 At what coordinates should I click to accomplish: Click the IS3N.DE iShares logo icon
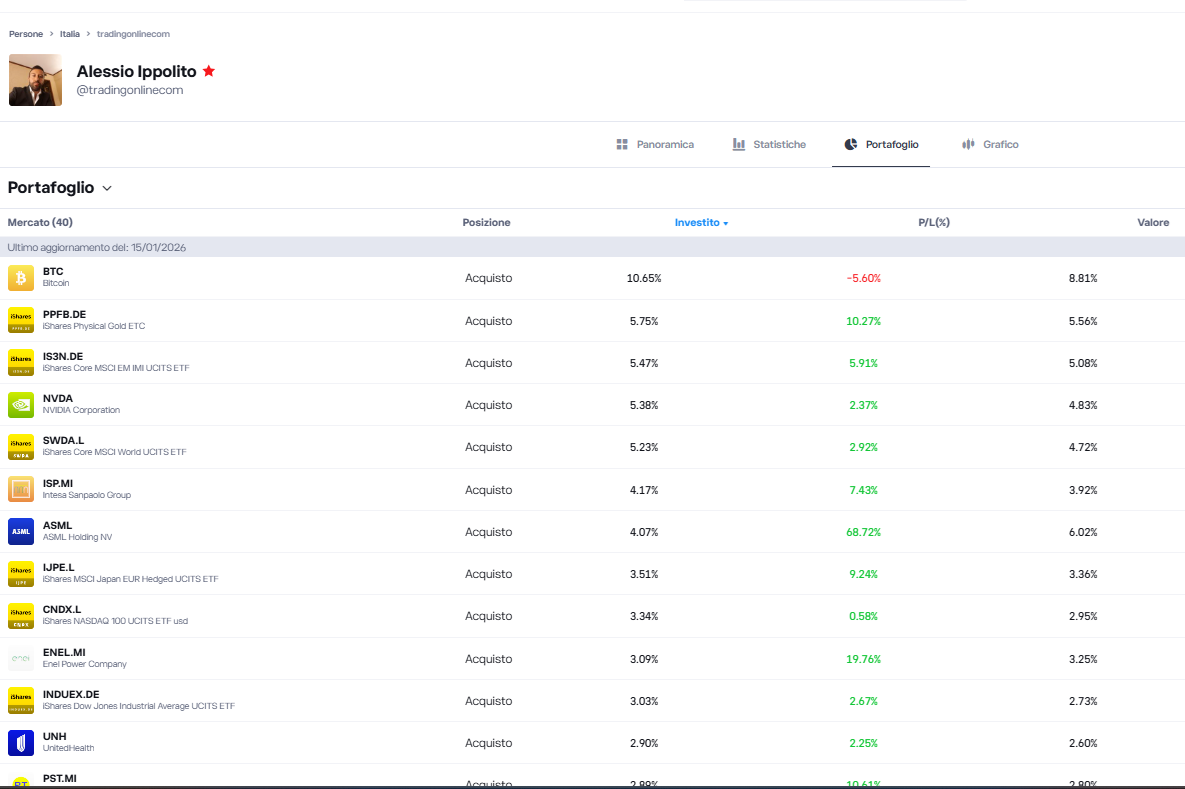coord(20,363)
